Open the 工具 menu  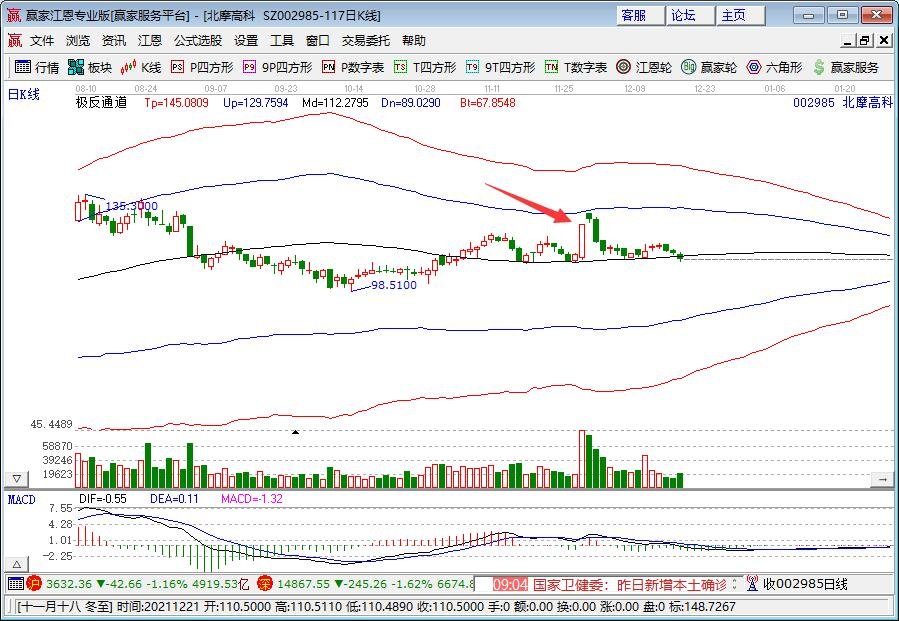[282, 41]
